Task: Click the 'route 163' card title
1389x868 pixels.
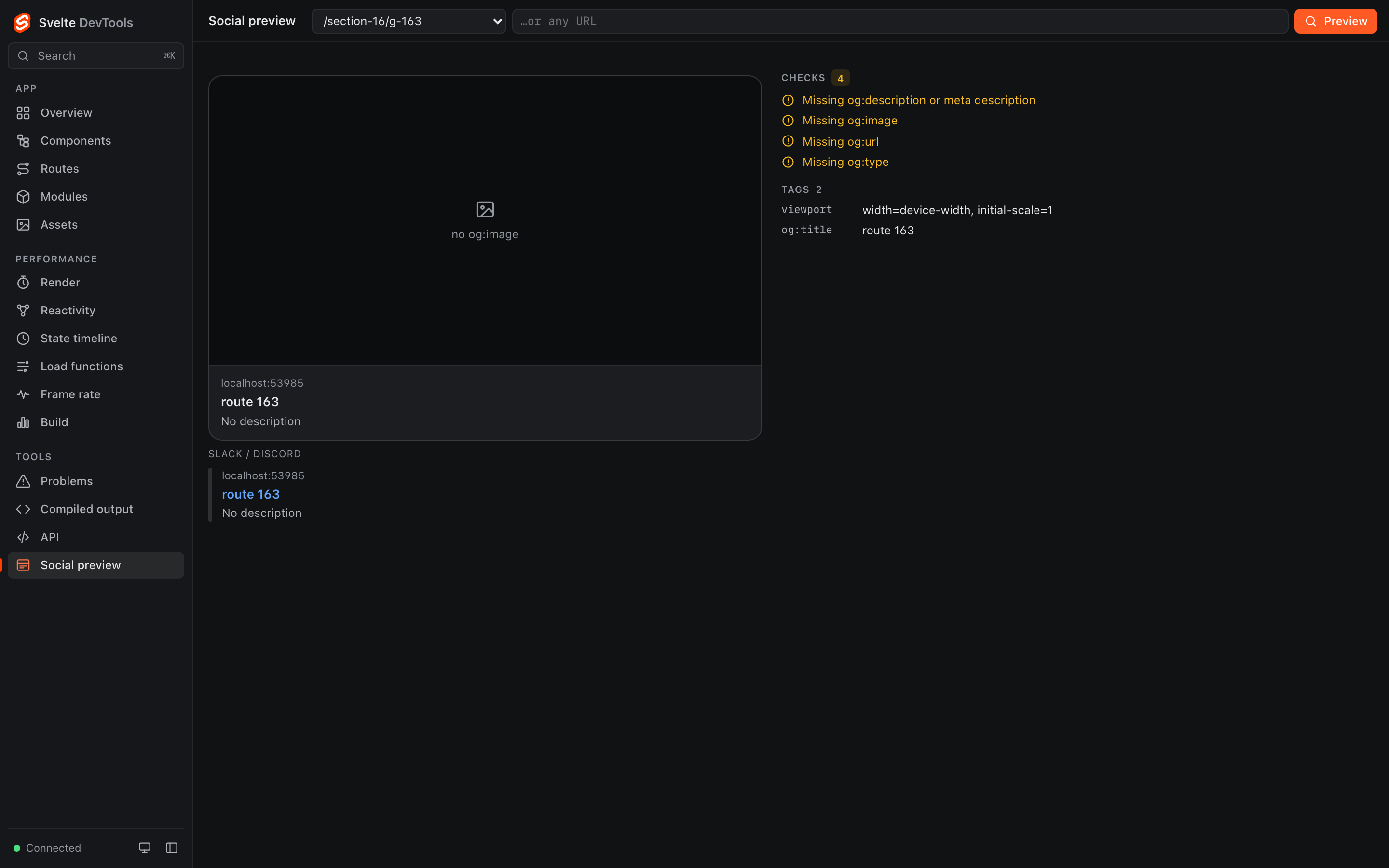Action: pyautogui.click(x=250, y=402)
